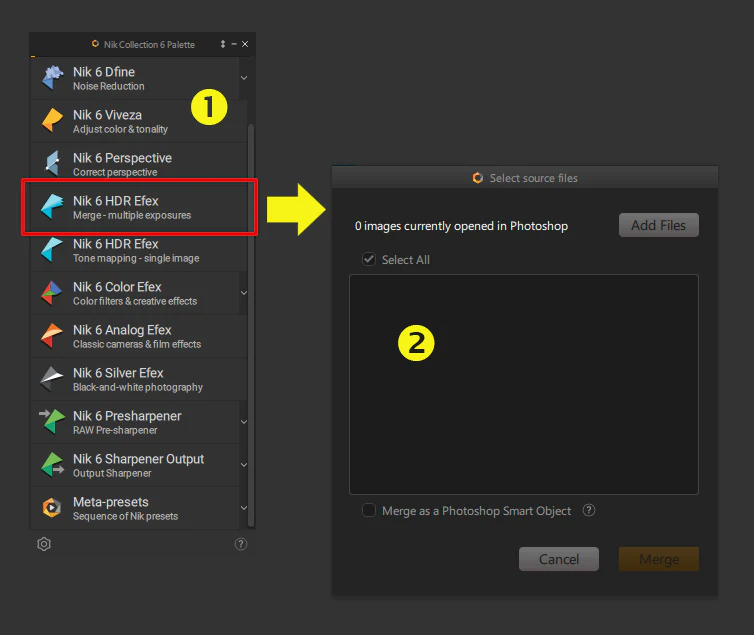Open Meta-presets Sequence of Nik presets
The height and width of the screenshot is (635, 754).
click(x=135, y=508)
